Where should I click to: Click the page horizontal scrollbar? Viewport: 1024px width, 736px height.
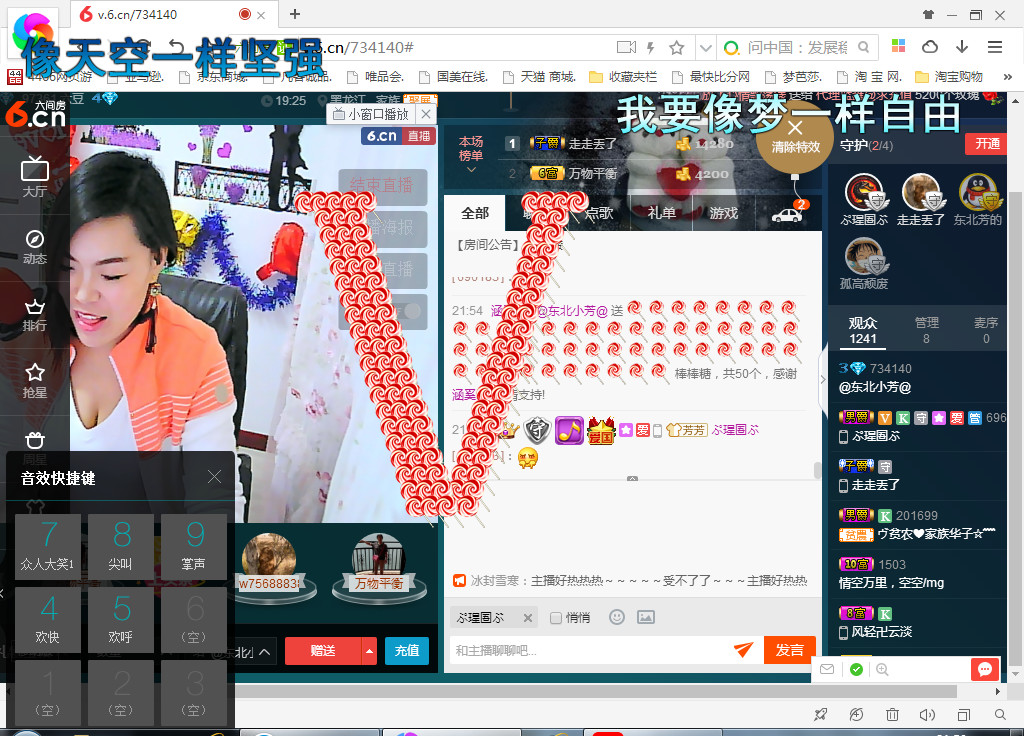click(x=596, y=691)
